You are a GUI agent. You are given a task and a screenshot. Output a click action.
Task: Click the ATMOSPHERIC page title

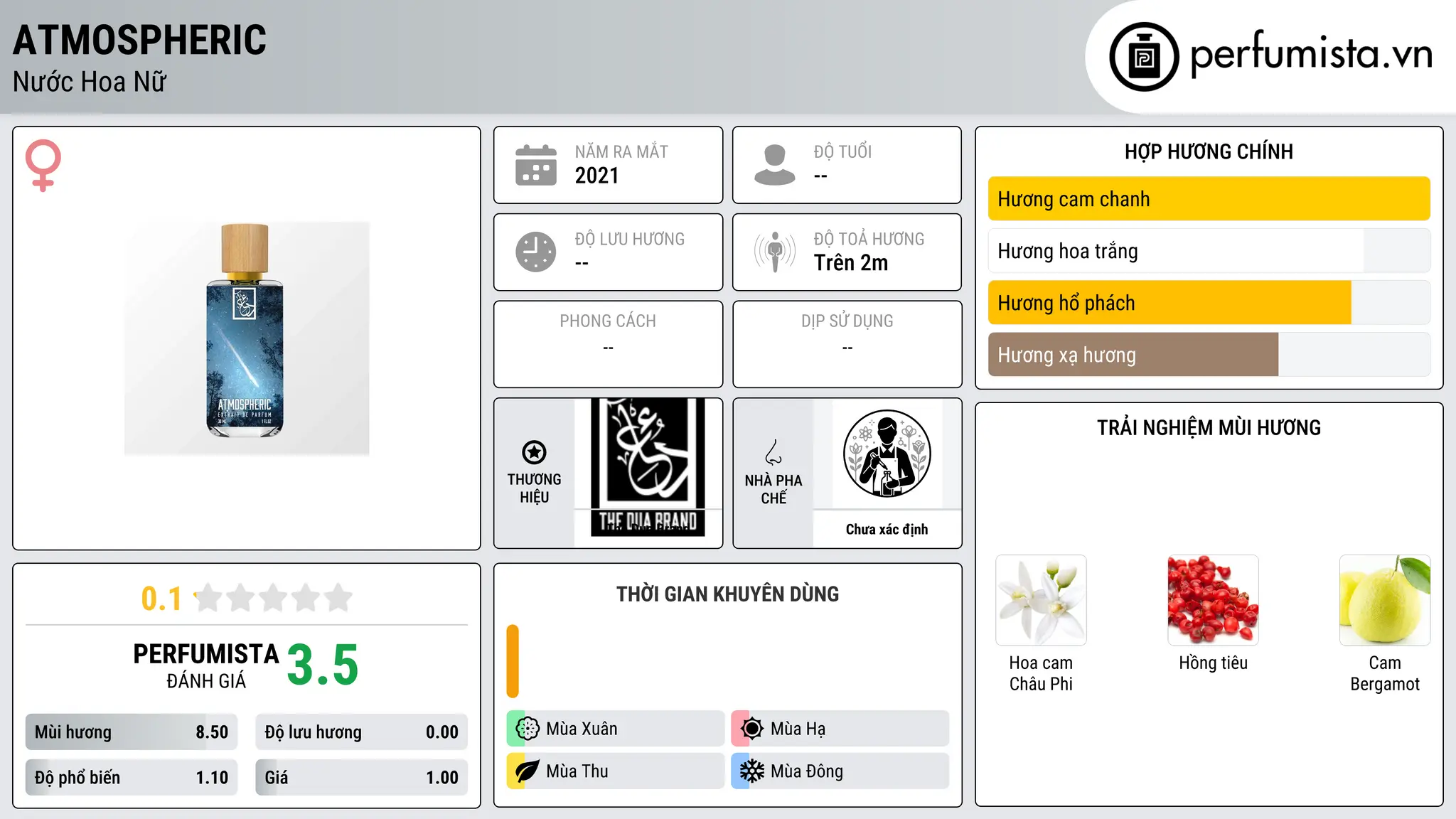(x=139, y=41)
